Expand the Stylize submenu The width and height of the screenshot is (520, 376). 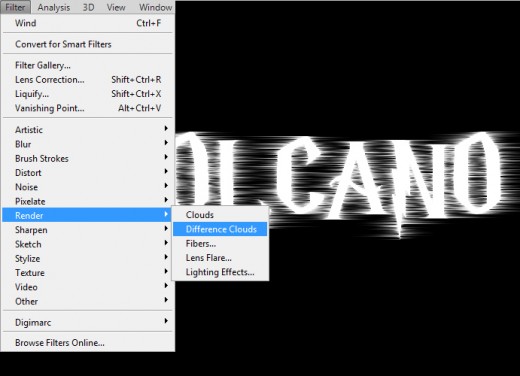(x=88, y=258)
